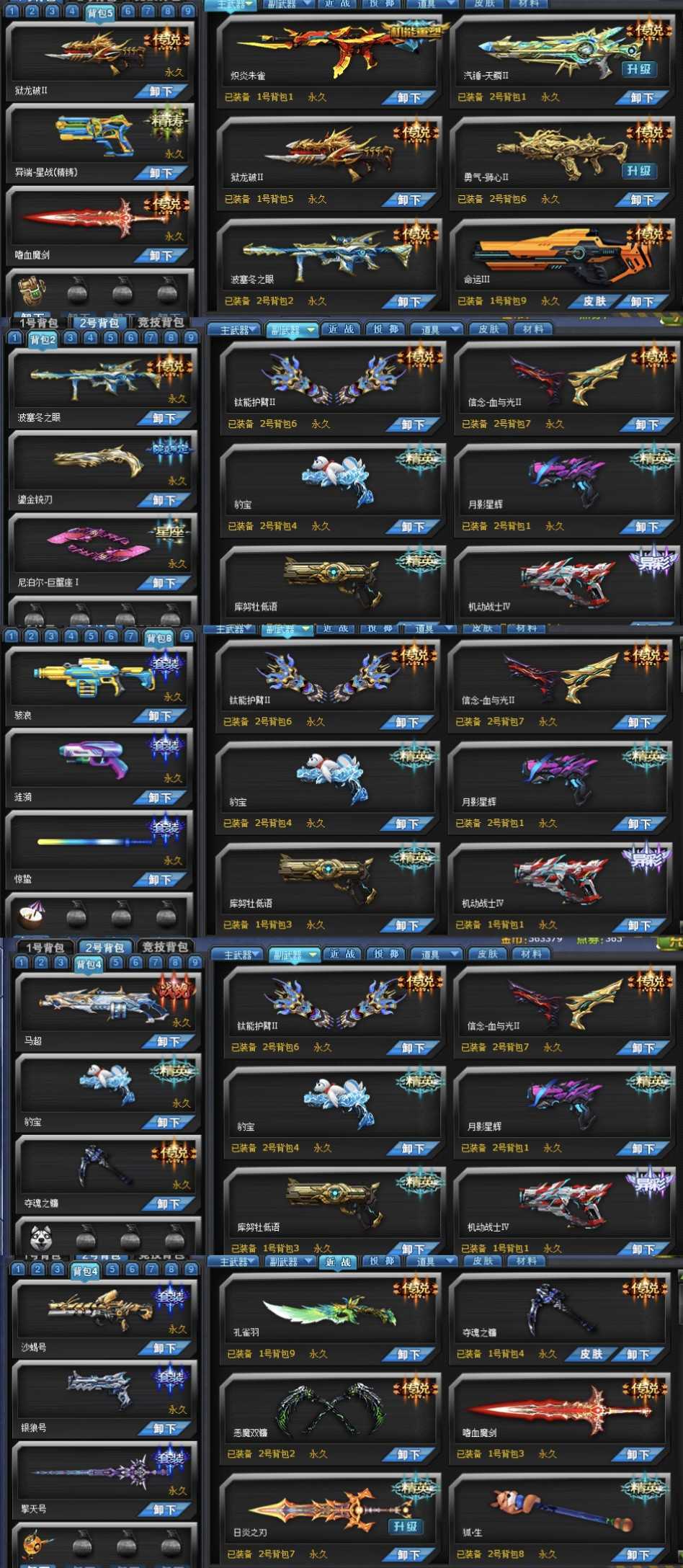Image resolution: width=683 pixels, height=1568 pixels.
Task: Switch to the 背包5 tab
Action: coord(100,12)
